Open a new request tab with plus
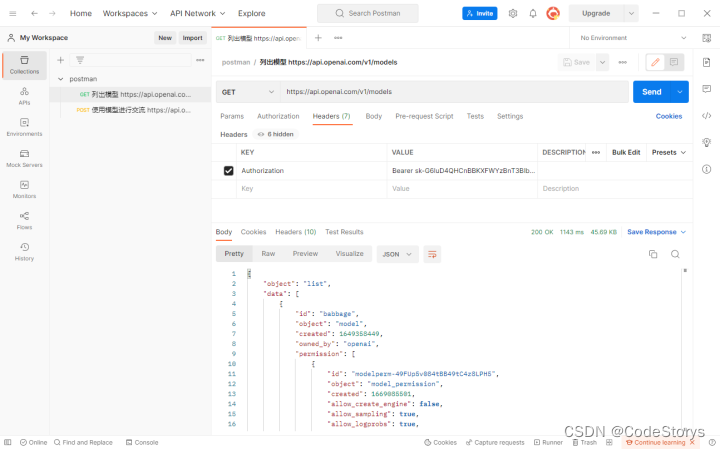The width and height of the screenshot is (720, 449). point(318,38)
